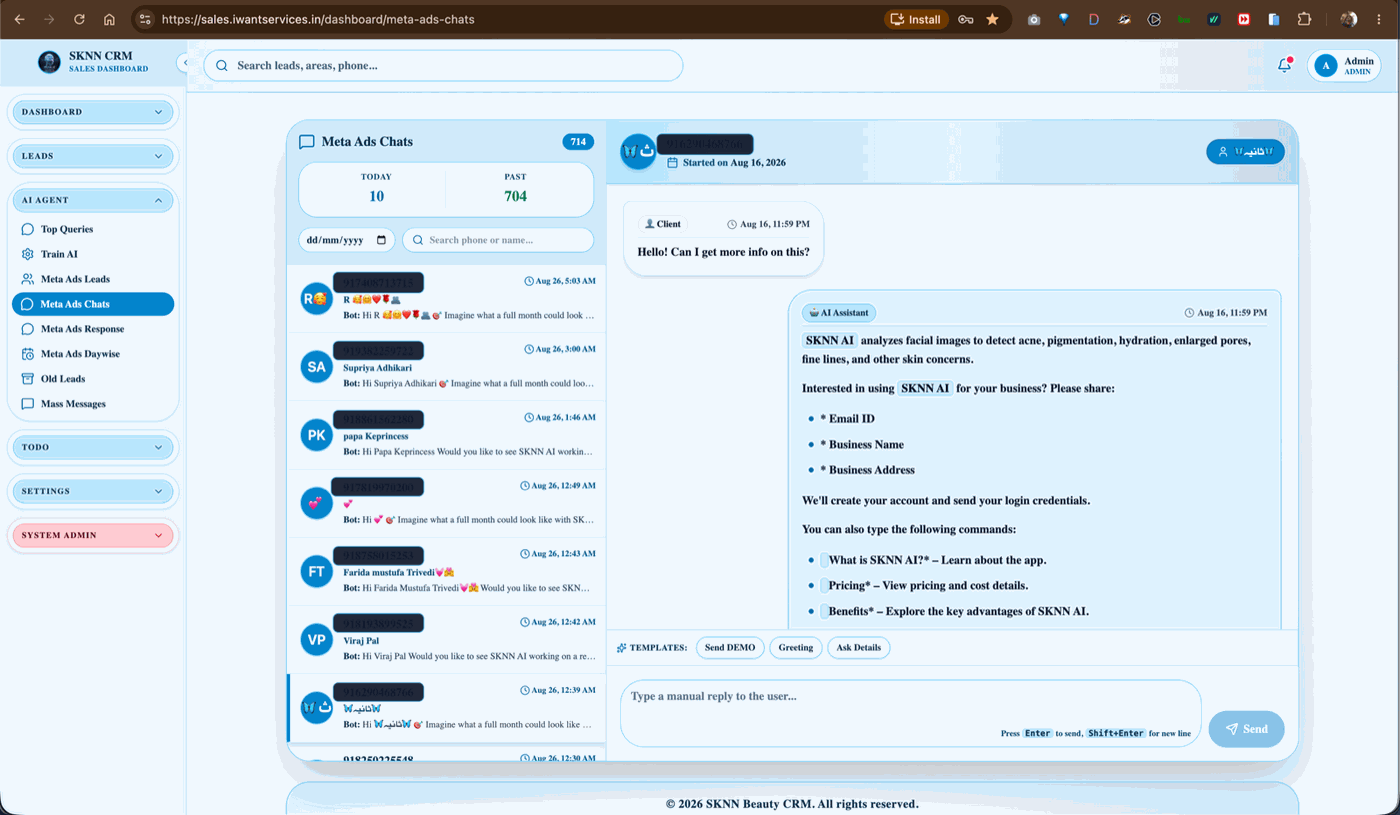Image resolution: width=1400 pixels, height=815 pixels.
Task: Reload the page with the browser refresh icon
Action: pos(79,19)
